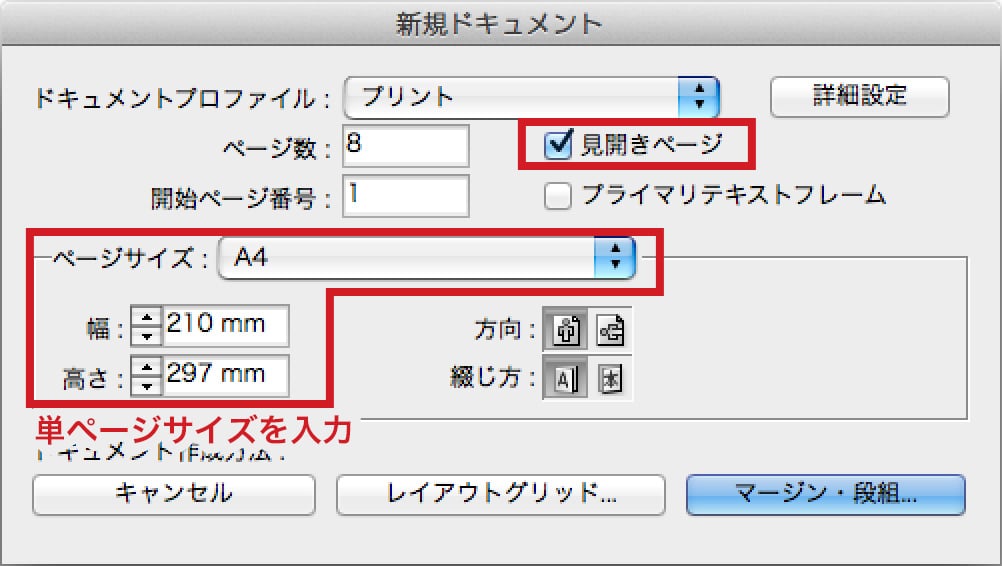
Task: Open the レイアウトグリッド... button
Action: tap(500, 494)
